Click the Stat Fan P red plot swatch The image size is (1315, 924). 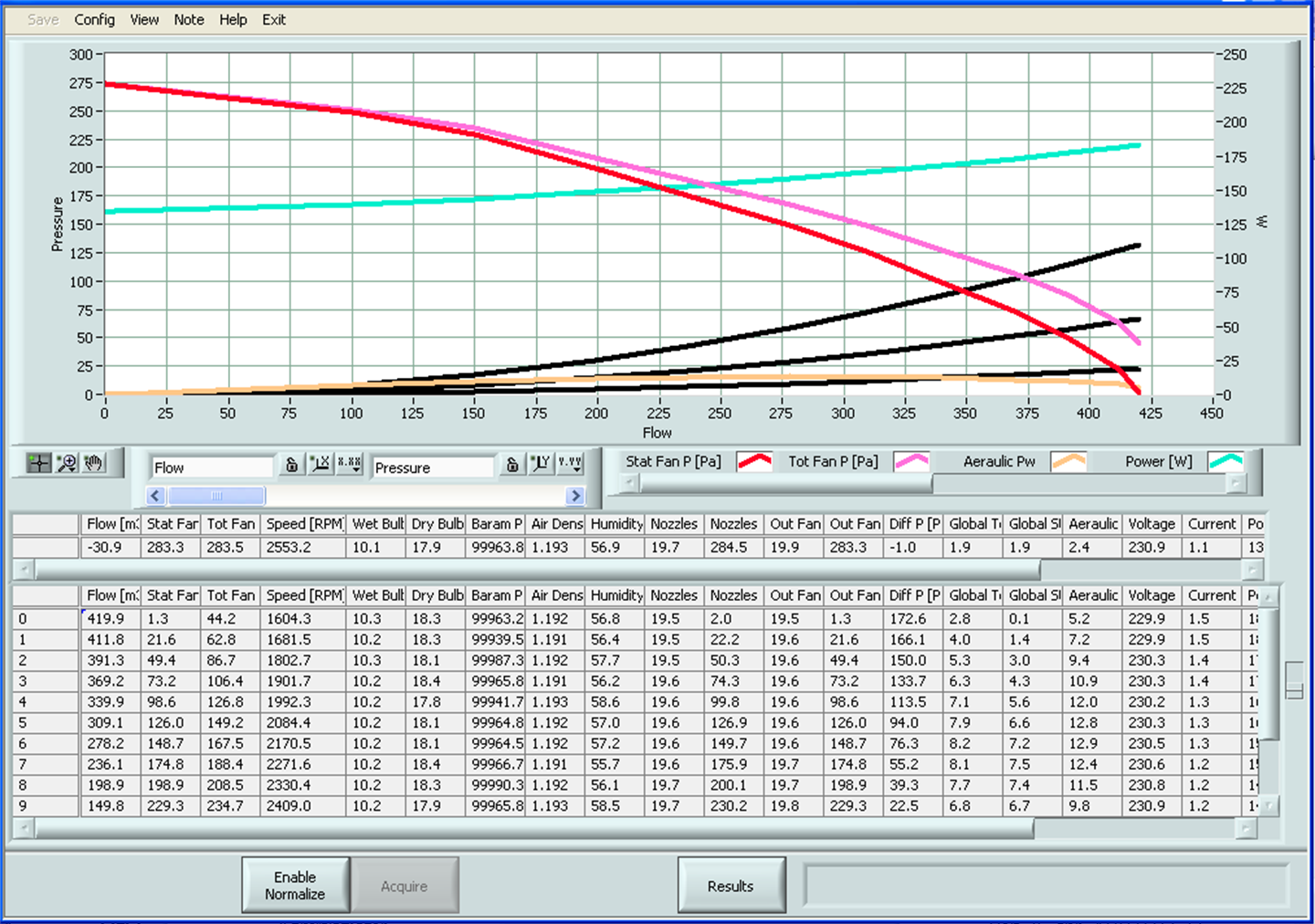754,461
